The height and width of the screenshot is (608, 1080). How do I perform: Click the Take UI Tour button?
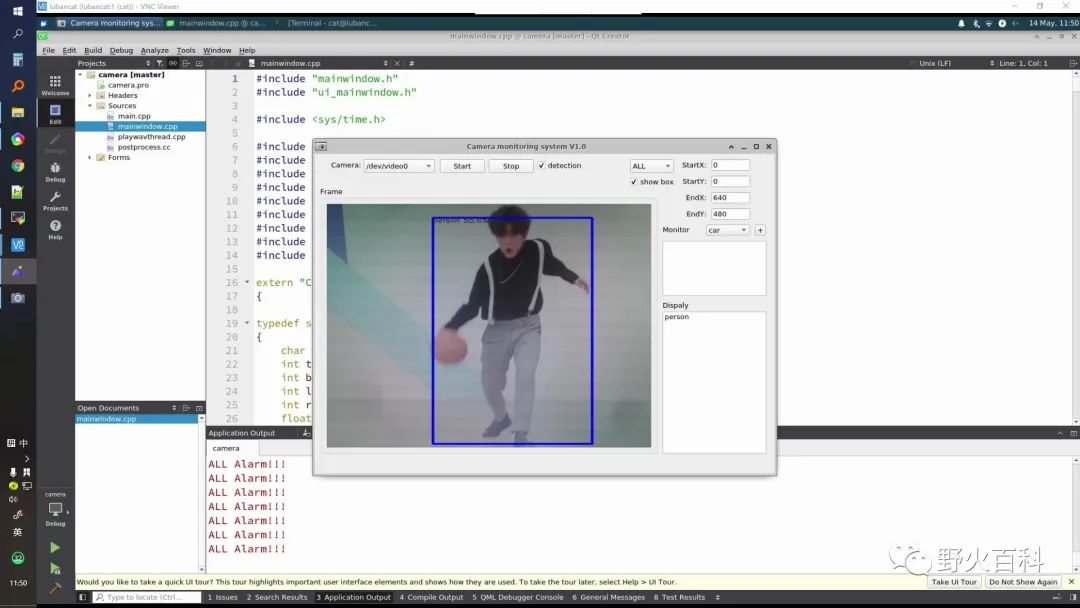(954, 582)
